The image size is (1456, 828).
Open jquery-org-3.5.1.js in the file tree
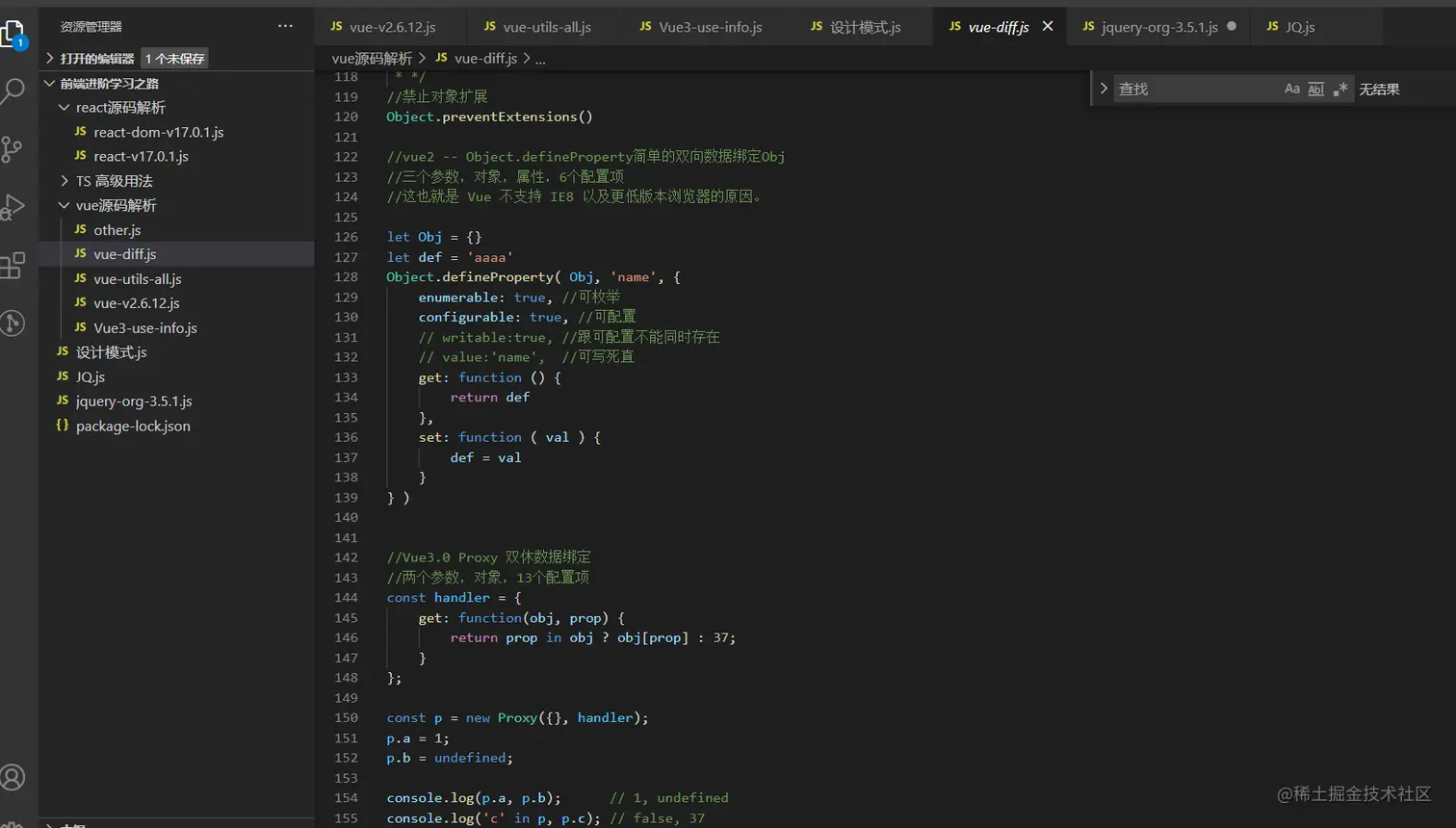tap(133, 401)
